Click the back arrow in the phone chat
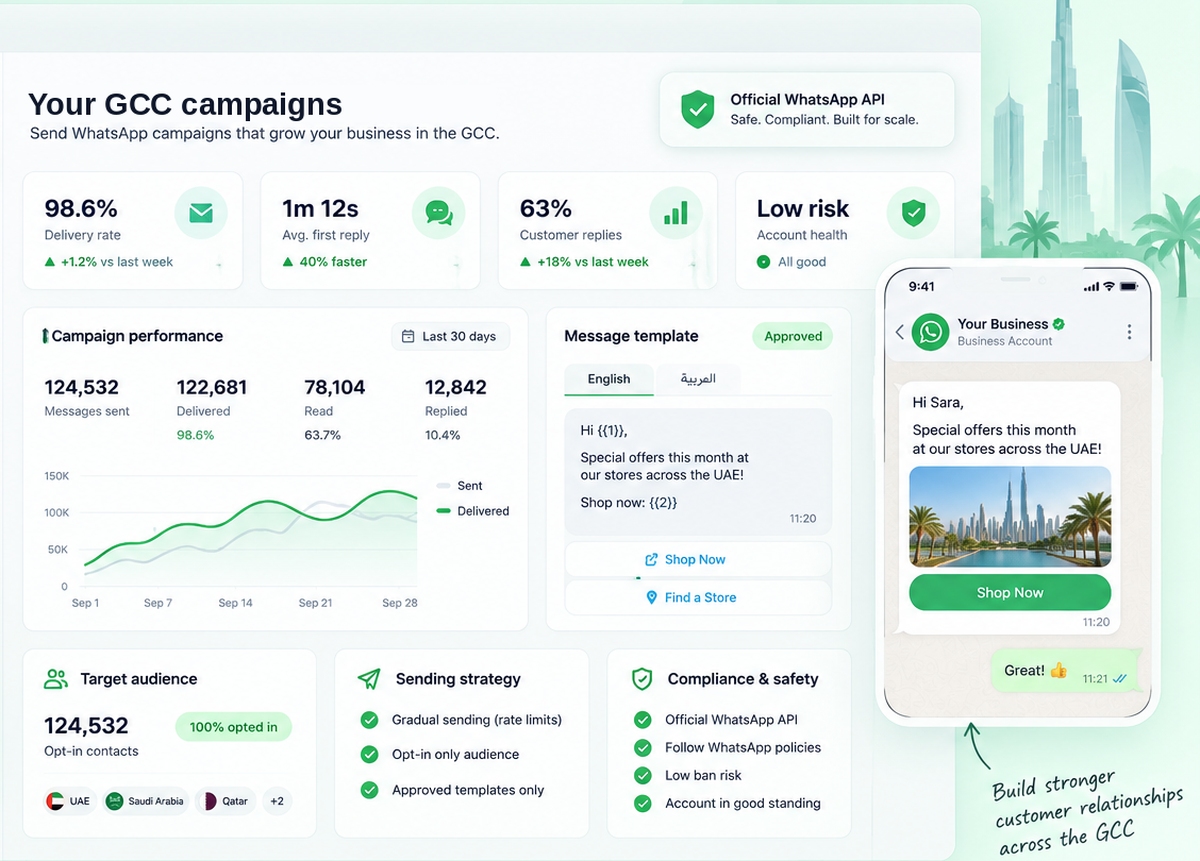1200x861 pixels. pos(899,332)
